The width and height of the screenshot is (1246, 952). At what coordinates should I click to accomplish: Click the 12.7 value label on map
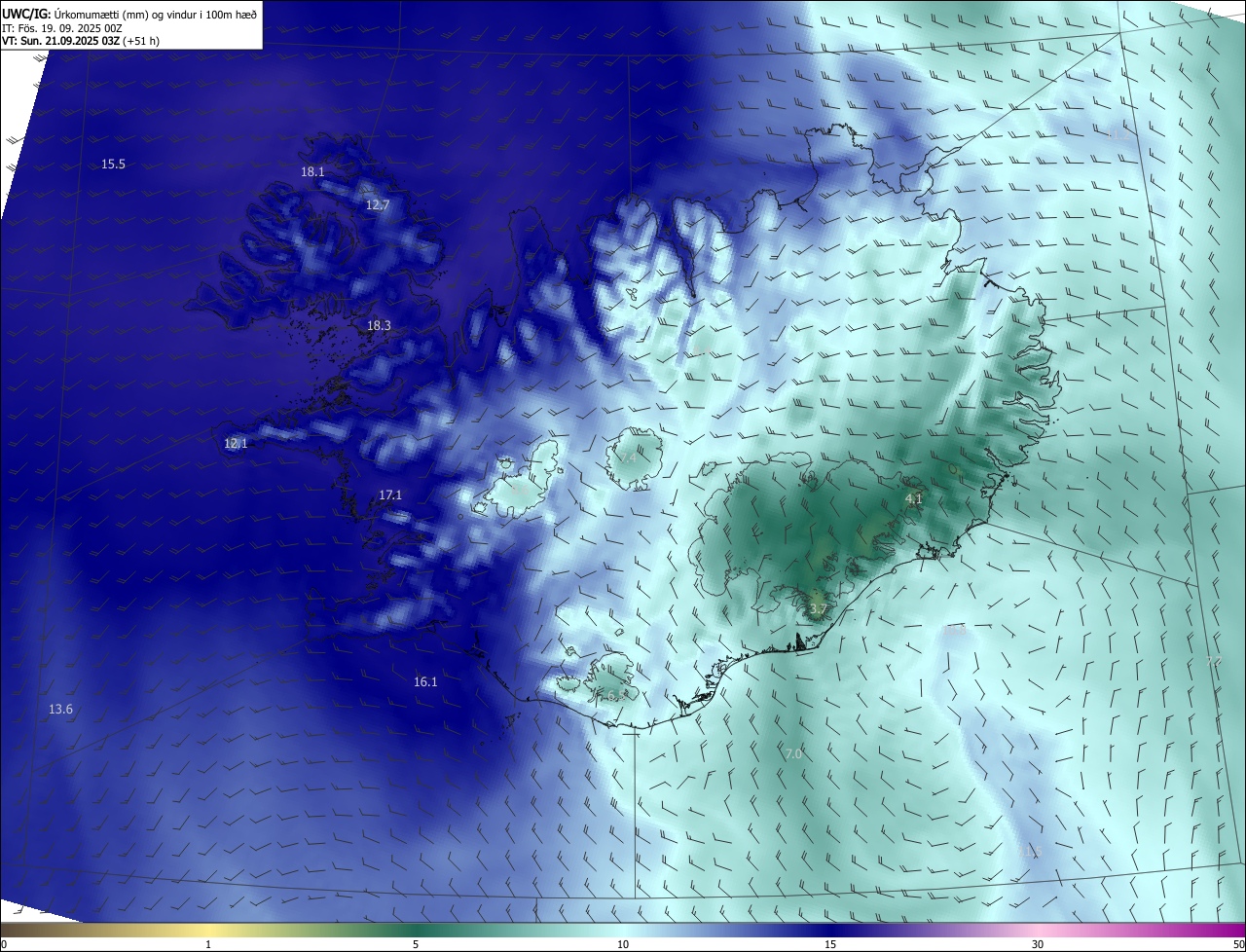(378, 205)
